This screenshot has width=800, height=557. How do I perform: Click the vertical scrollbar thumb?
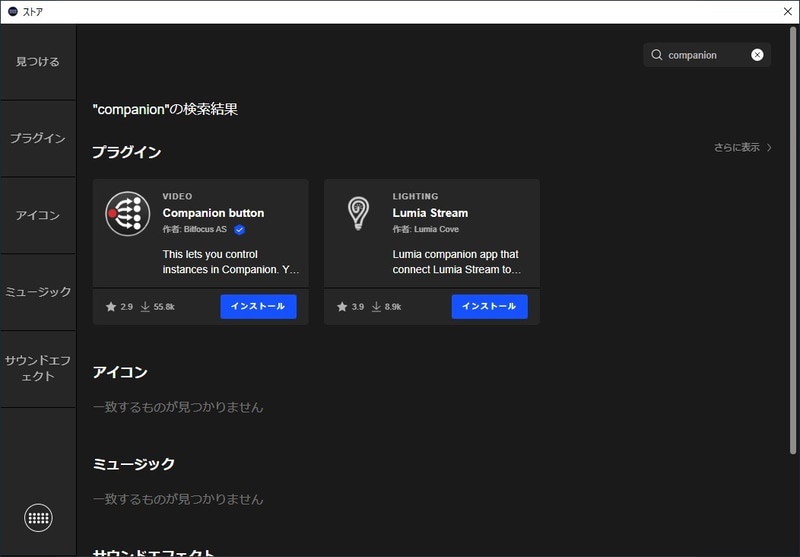pyautogui.click(x=793, y=240)
